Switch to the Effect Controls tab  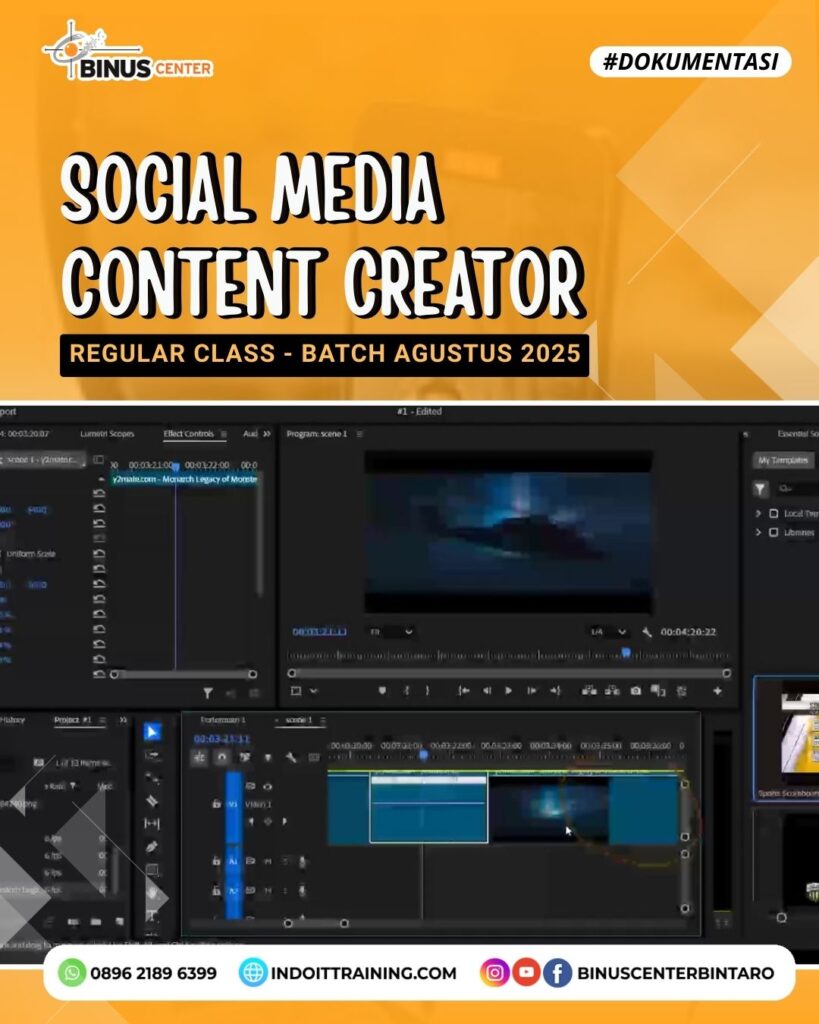click(x=189, y=434)
